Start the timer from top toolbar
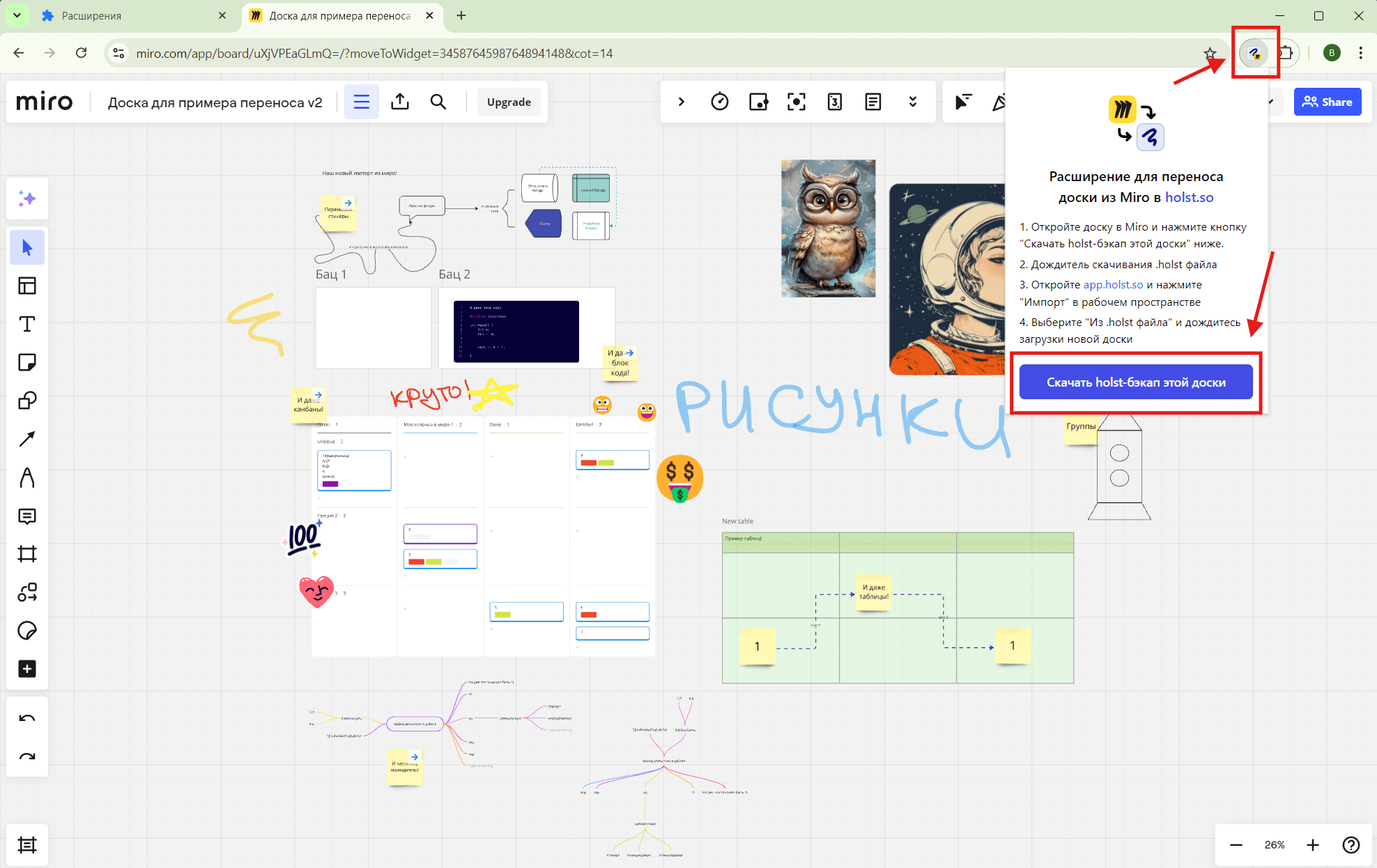The image size is (1377, 868). pyautogui.click(x=720, y=102)
